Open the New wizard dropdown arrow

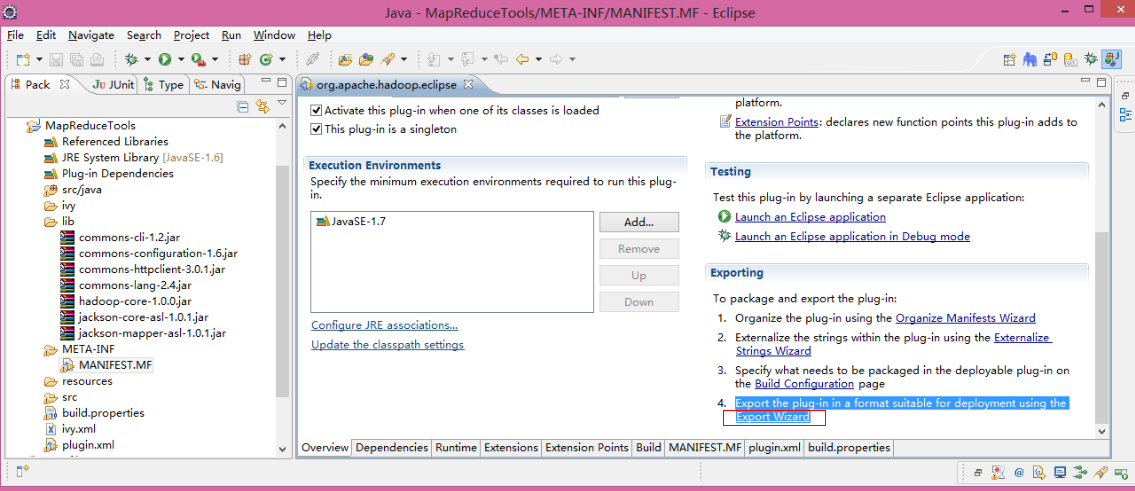[38, 59]
